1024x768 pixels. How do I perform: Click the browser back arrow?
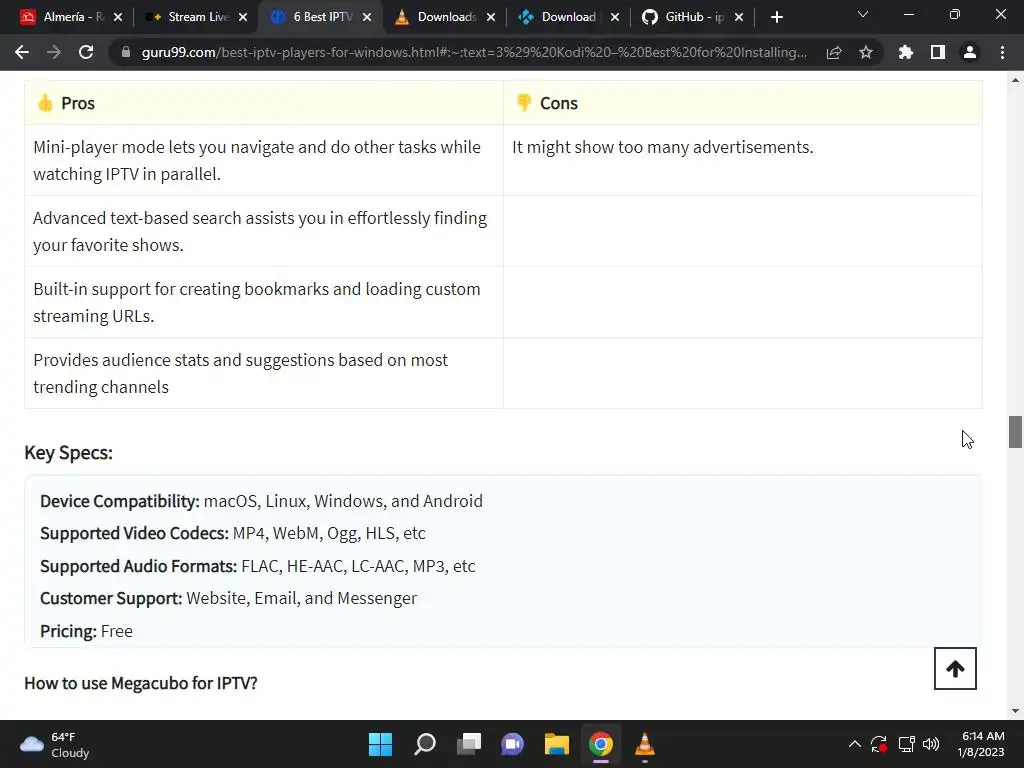pos(22,52)
